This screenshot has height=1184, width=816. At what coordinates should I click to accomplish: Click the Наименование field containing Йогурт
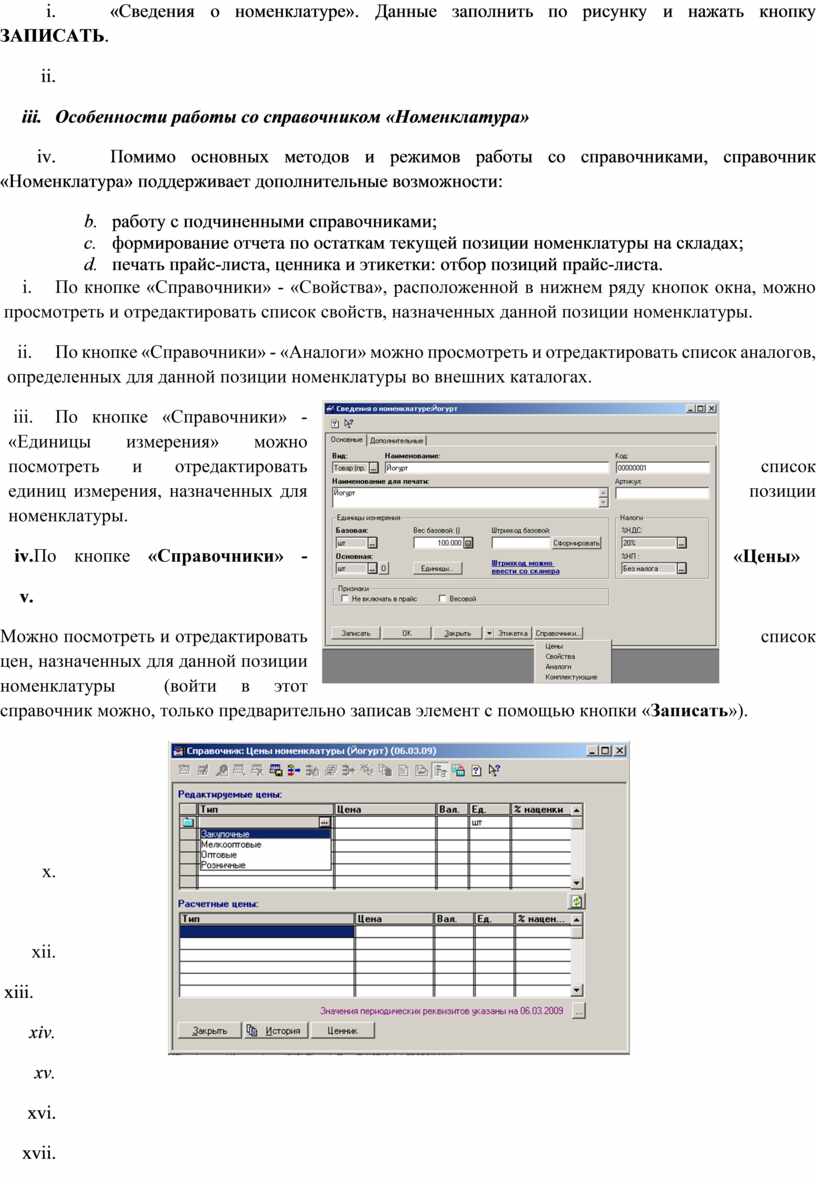click(496, 468)
